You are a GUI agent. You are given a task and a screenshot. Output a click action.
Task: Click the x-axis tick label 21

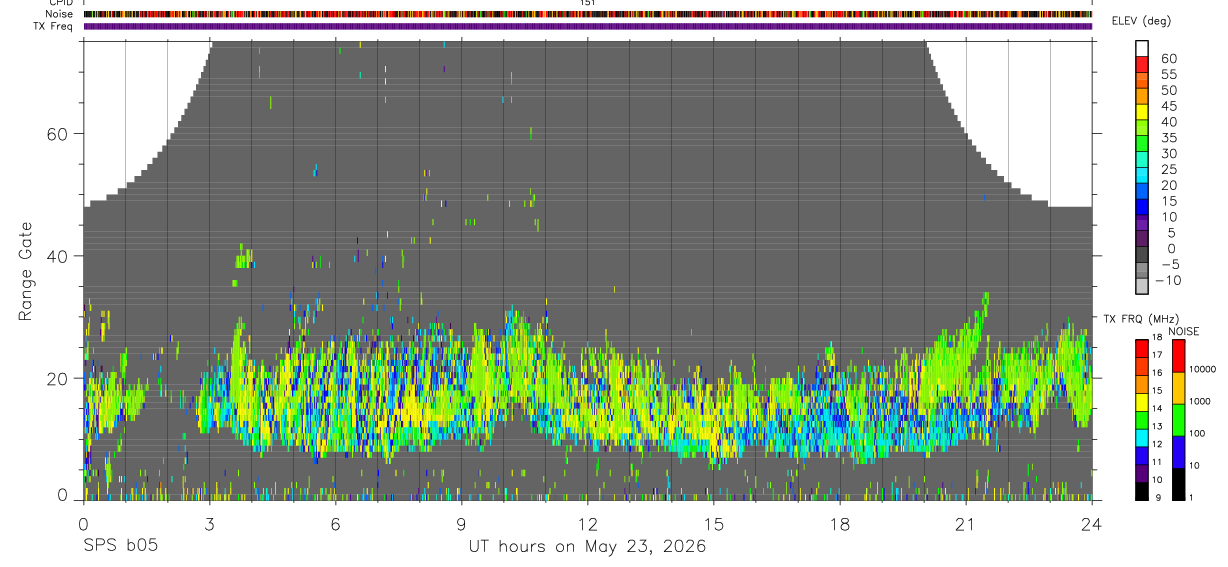[x=966, y=524]
